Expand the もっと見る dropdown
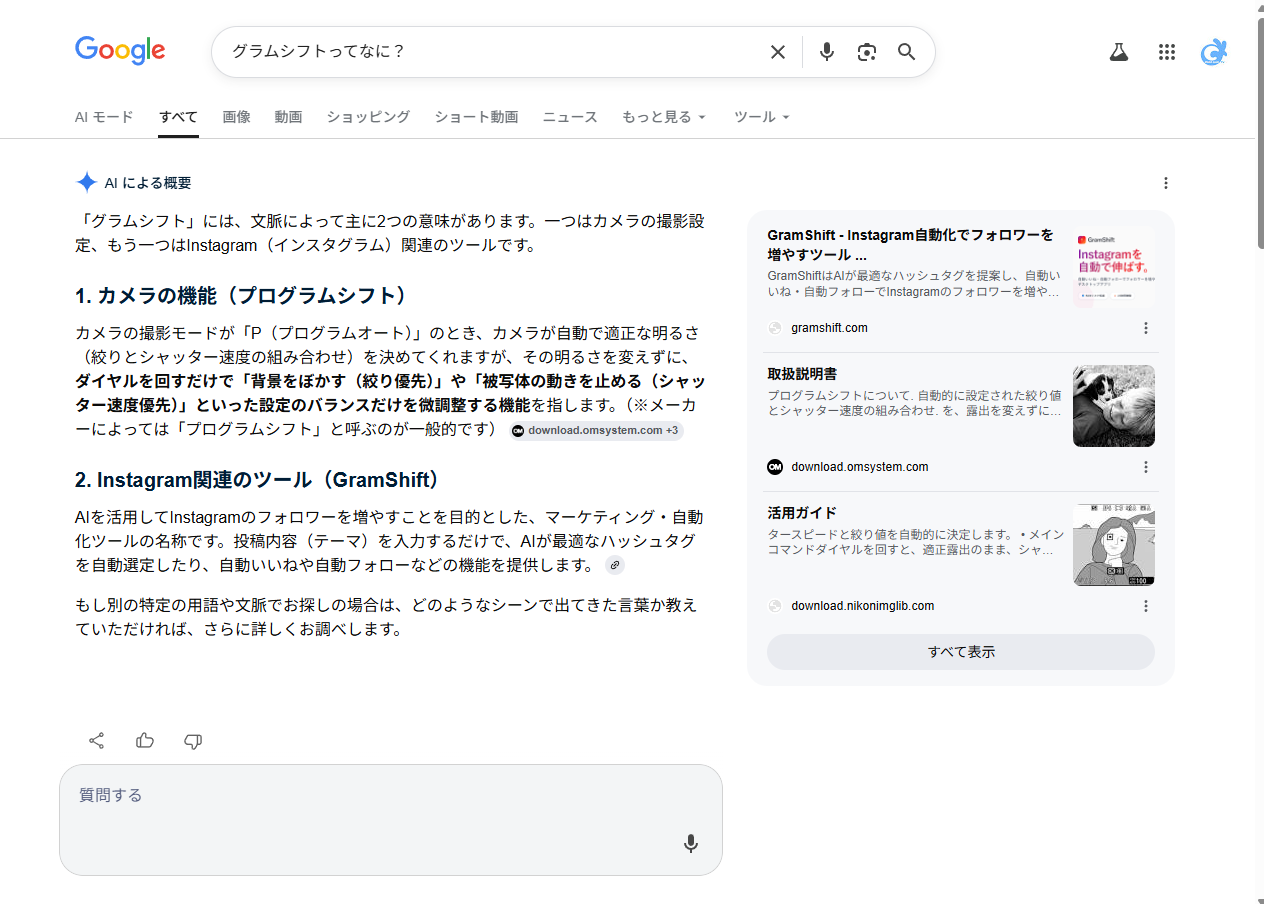 [x=664, y=117]
